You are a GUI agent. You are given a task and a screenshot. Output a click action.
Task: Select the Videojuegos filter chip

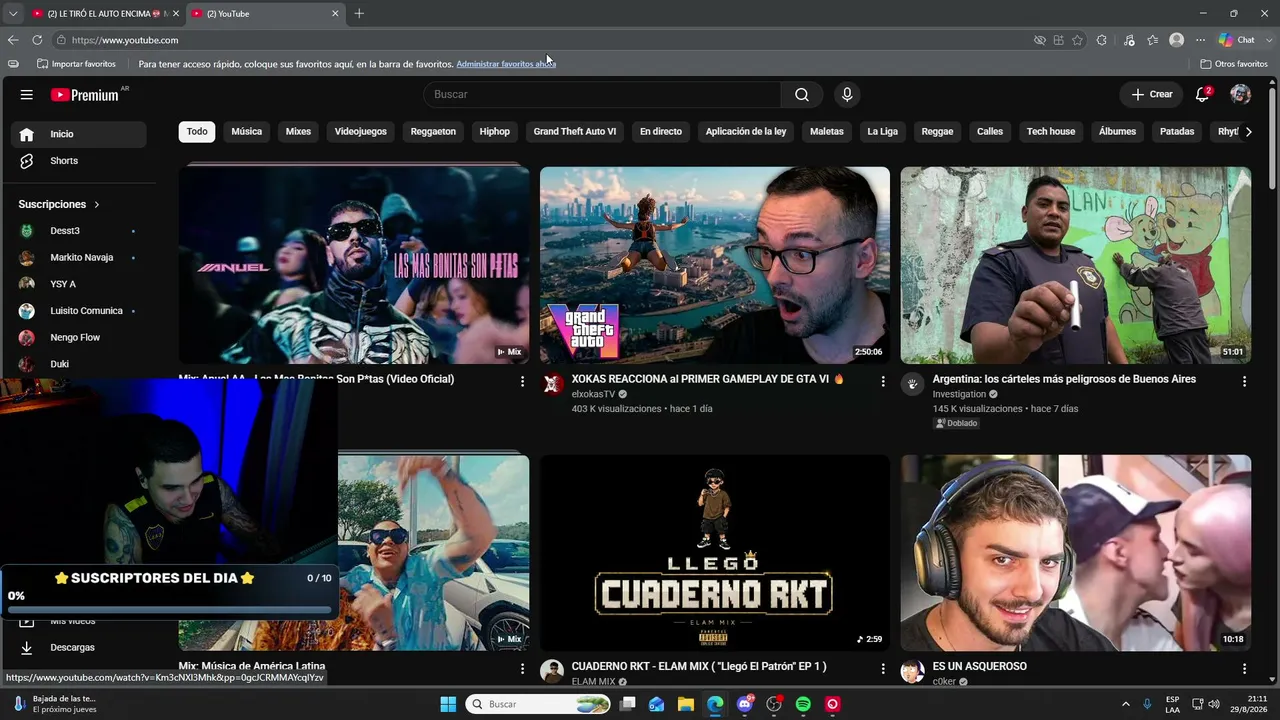[361, 132]
